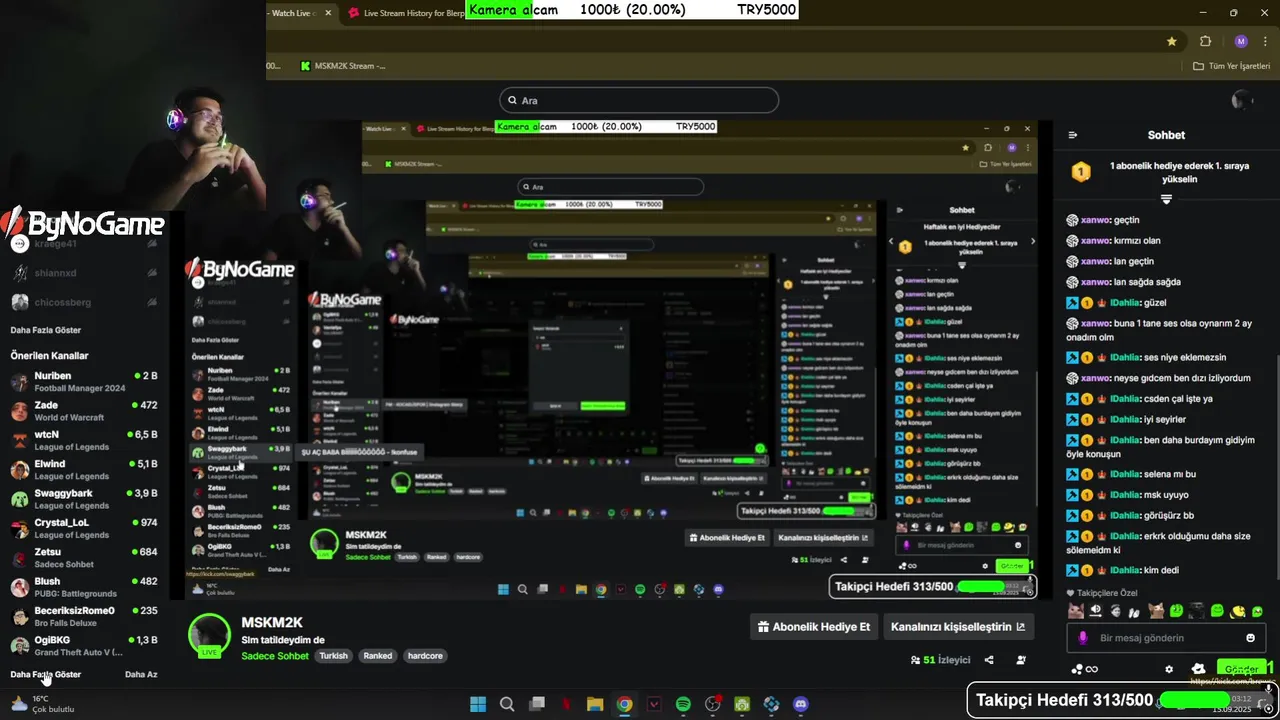The height and width of the screenshot is (720, 1280).
Task: Open MSKM2K Stream bookmark
Action: click(x=343, y=66)
